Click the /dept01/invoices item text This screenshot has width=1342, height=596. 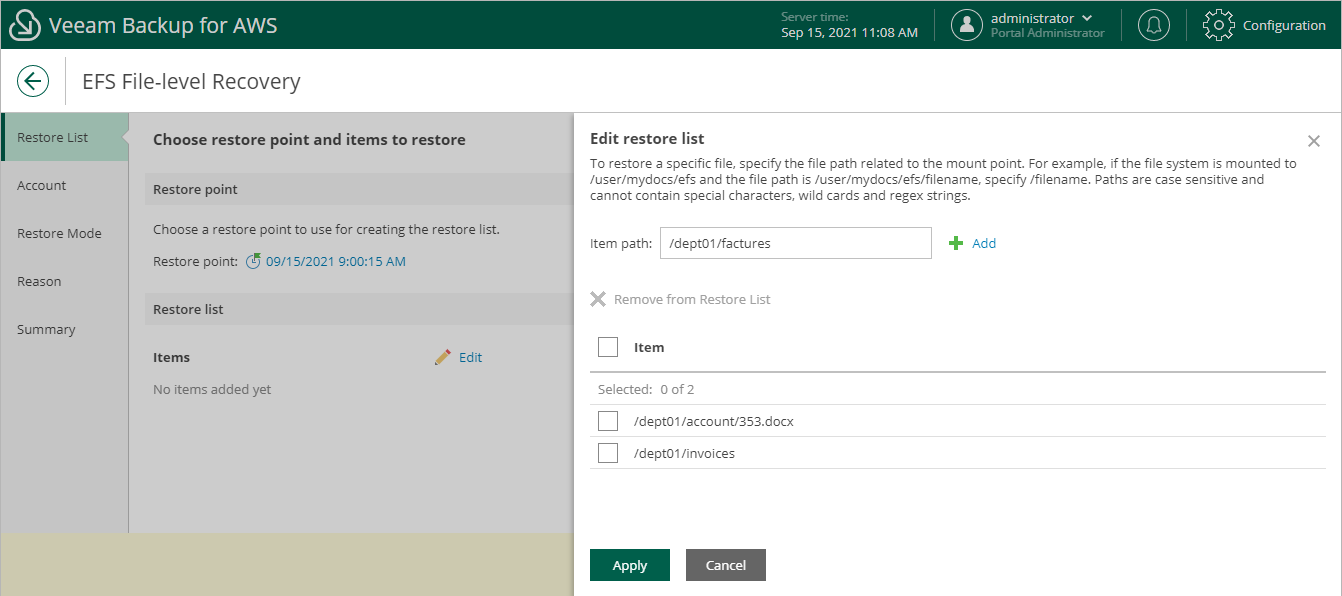pos(685,453)
